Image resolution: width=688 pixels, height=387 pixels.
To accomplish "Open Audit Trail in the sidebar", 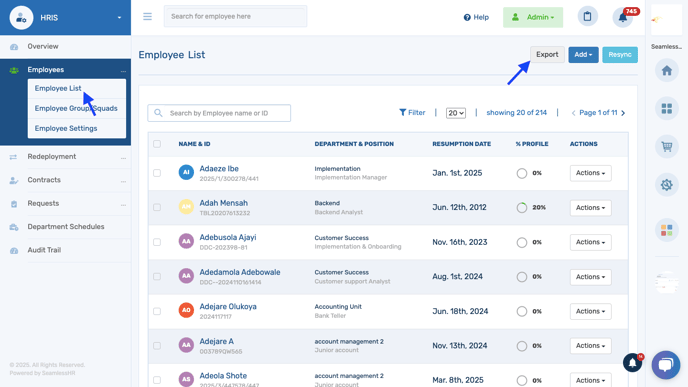I will [44, 250].
